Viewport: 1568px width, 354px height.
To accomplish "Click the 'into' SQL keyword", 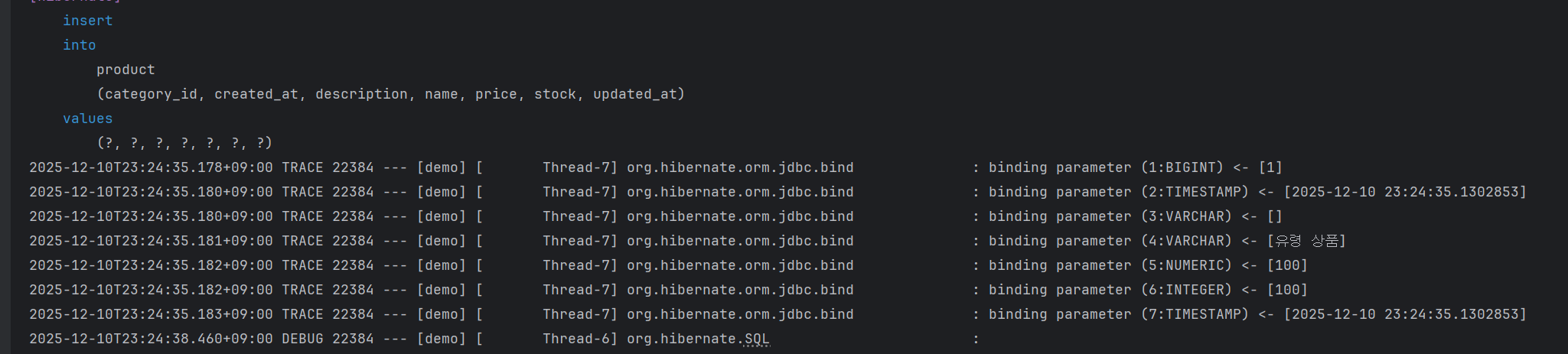I will tap(80, 45).
